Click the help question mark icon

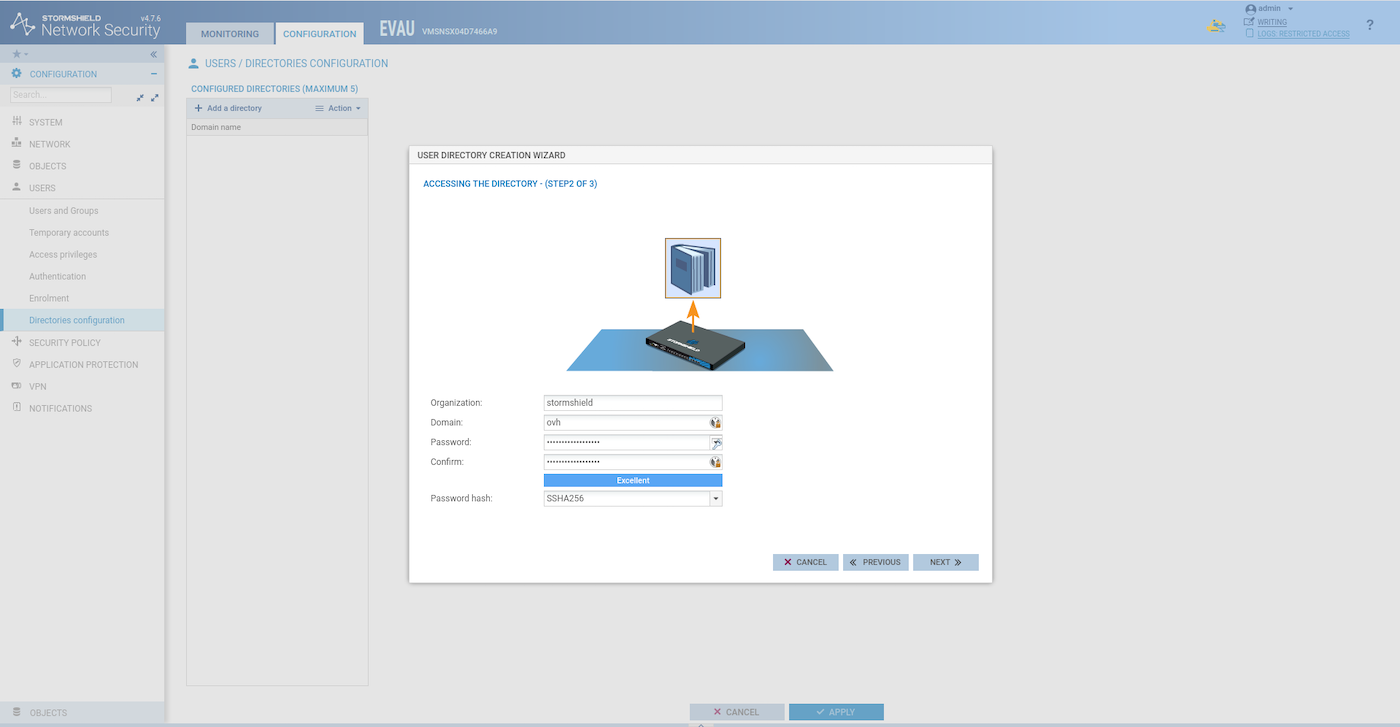(1370, 25)
